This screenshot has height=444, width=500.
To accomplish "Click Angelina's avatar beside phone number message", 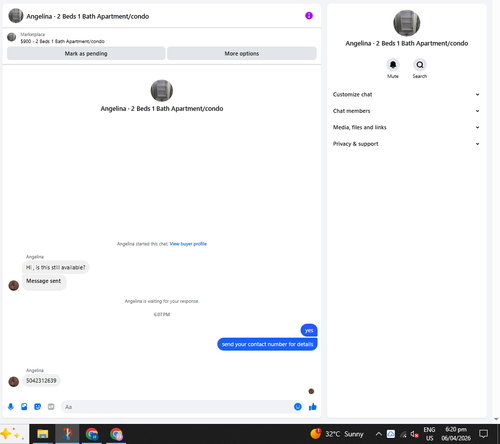I will pos(14,382).
